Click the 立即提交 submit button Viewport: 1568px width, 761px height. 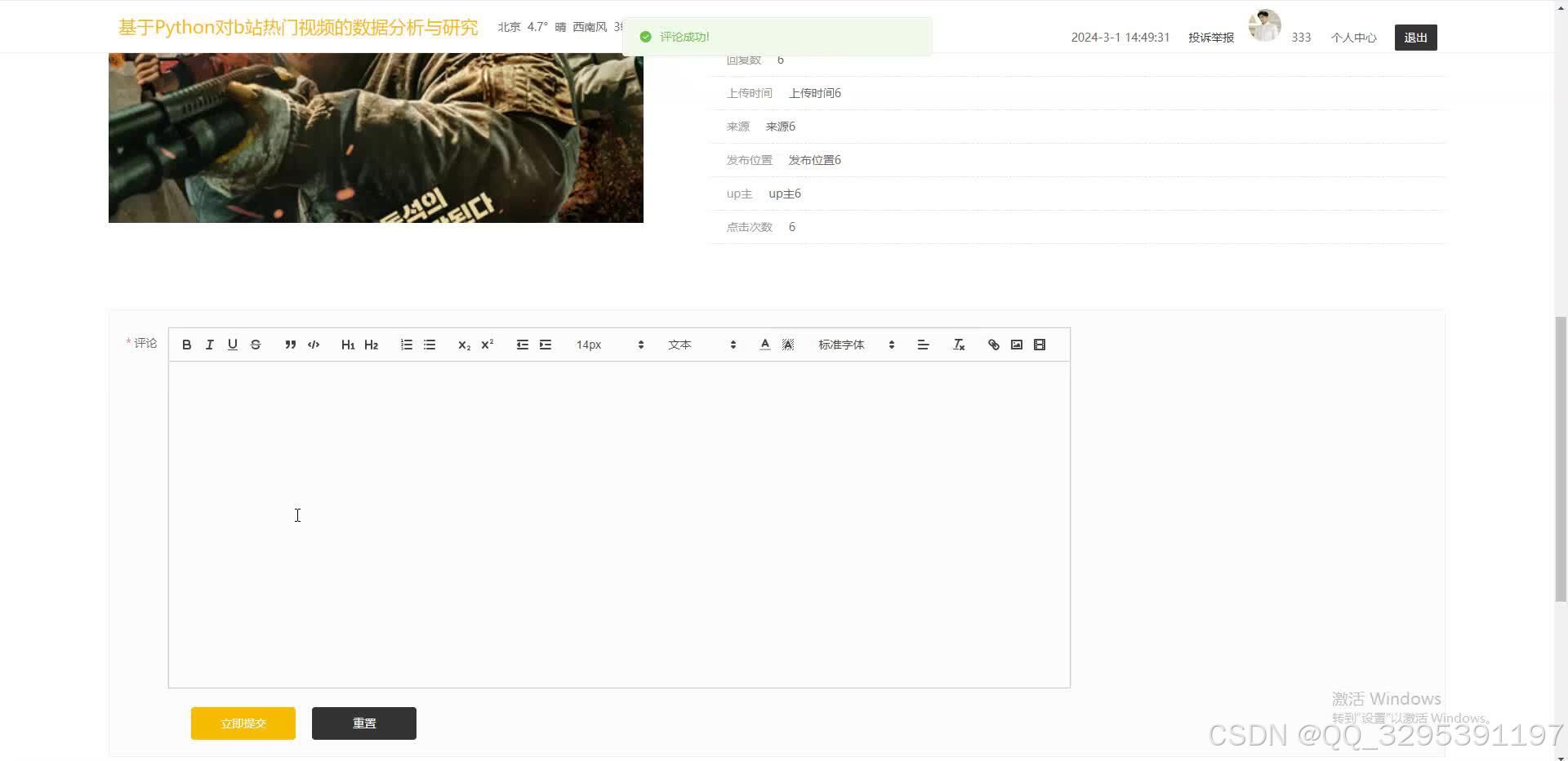pos(243,723)
